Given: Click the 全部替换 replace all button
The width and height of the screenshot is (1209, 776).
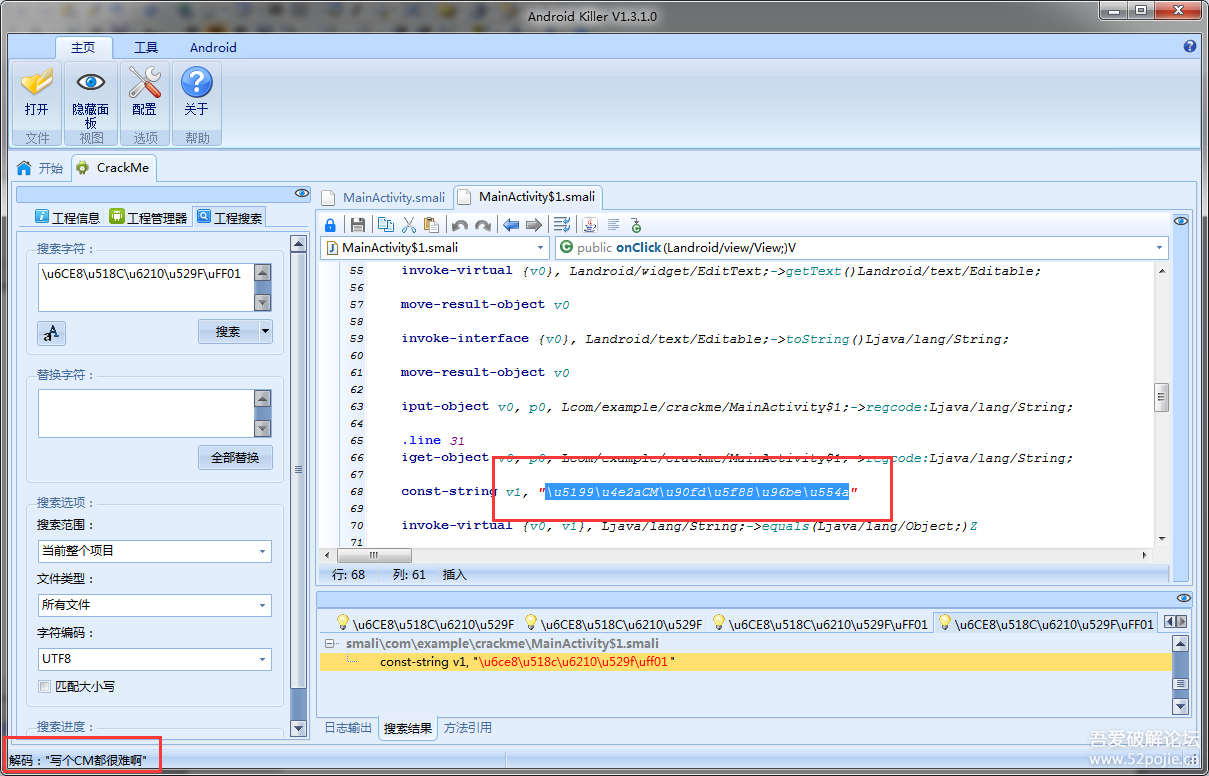Looking at the screenshot, I should pyautogui.click(x=235, y=457).
